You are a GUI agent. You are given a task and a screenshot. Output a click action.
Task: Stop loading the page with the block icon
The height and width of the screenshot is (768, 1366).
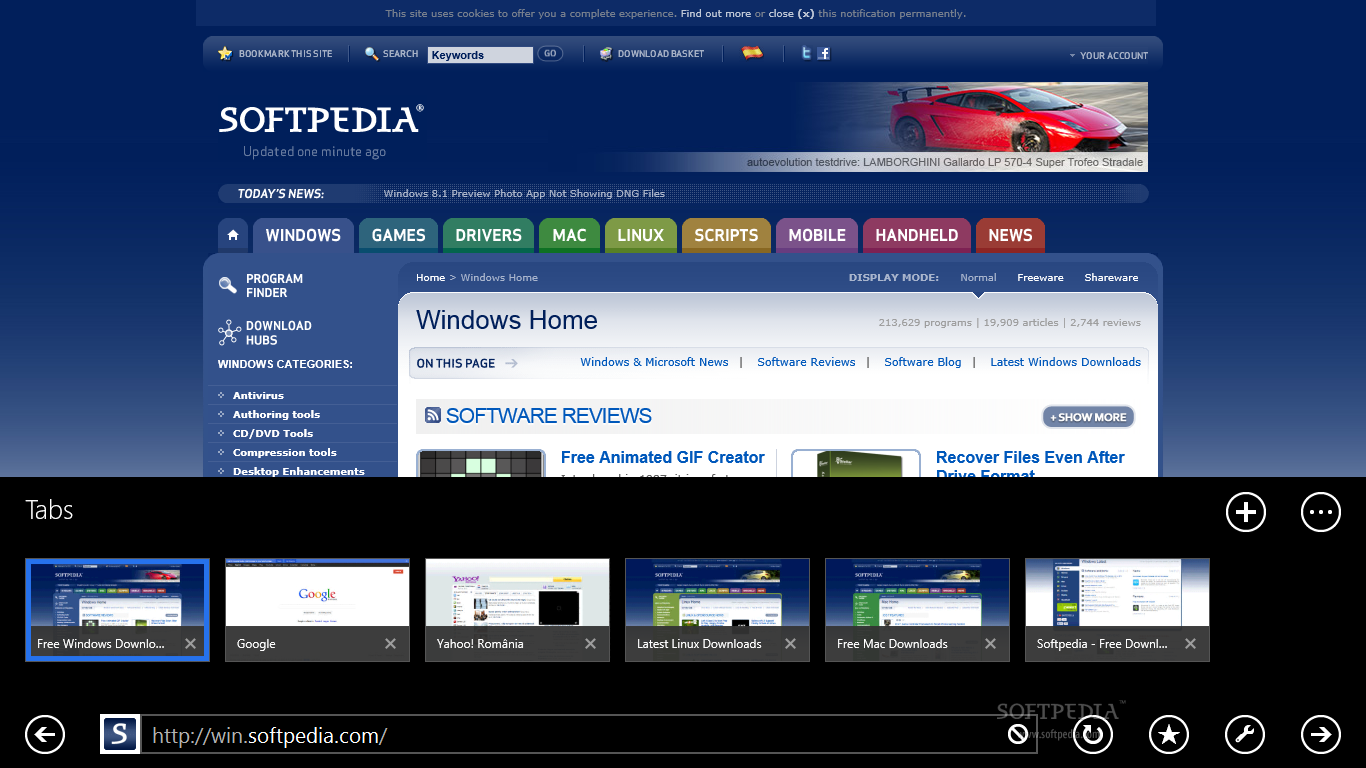point(1016,734)
